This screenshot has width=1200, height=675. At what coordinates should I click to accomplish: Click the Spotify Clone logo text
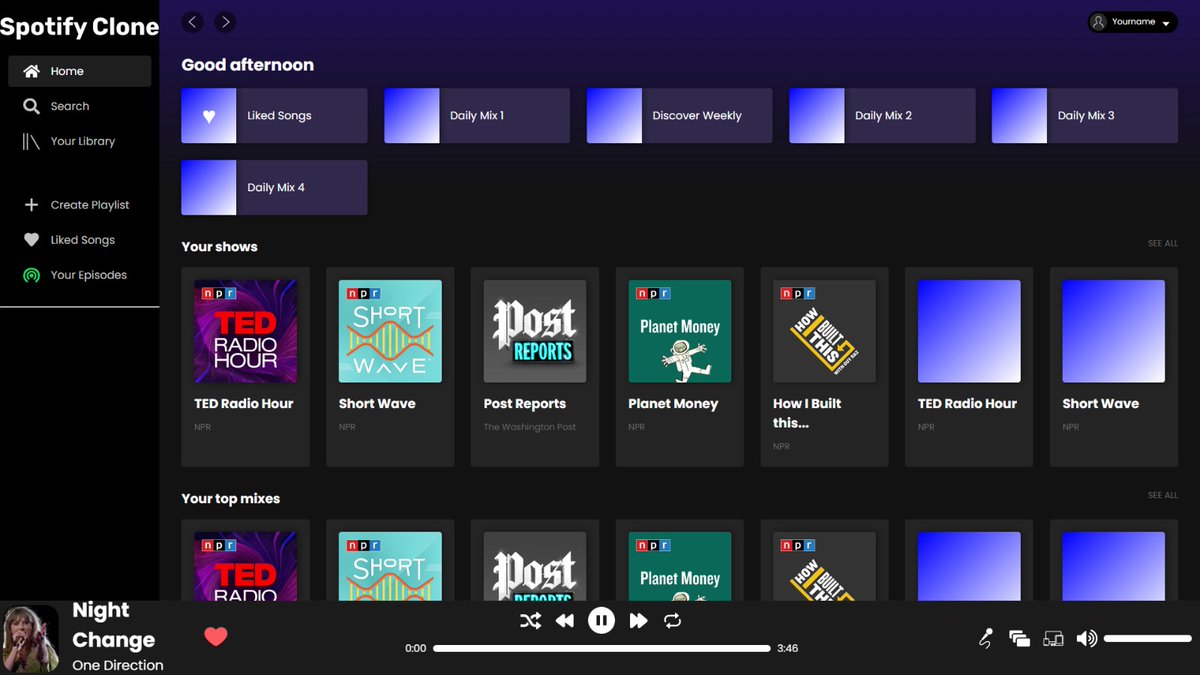79,27
